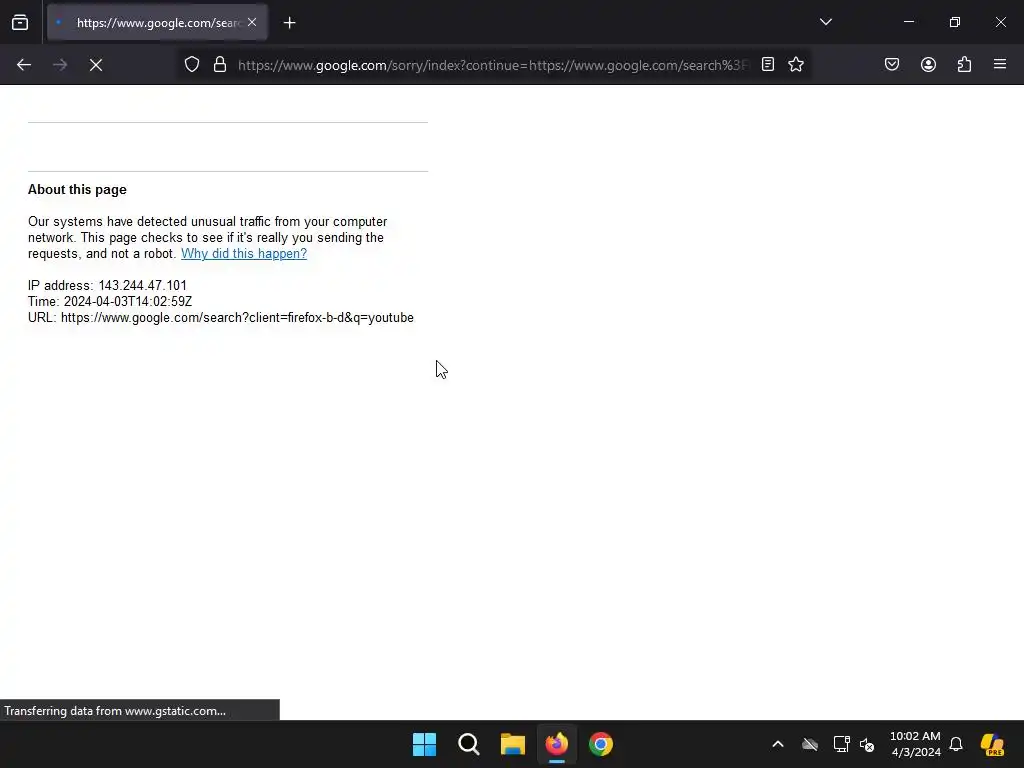Launch Google Chrome from taskbar

click(x=601, y=744)
